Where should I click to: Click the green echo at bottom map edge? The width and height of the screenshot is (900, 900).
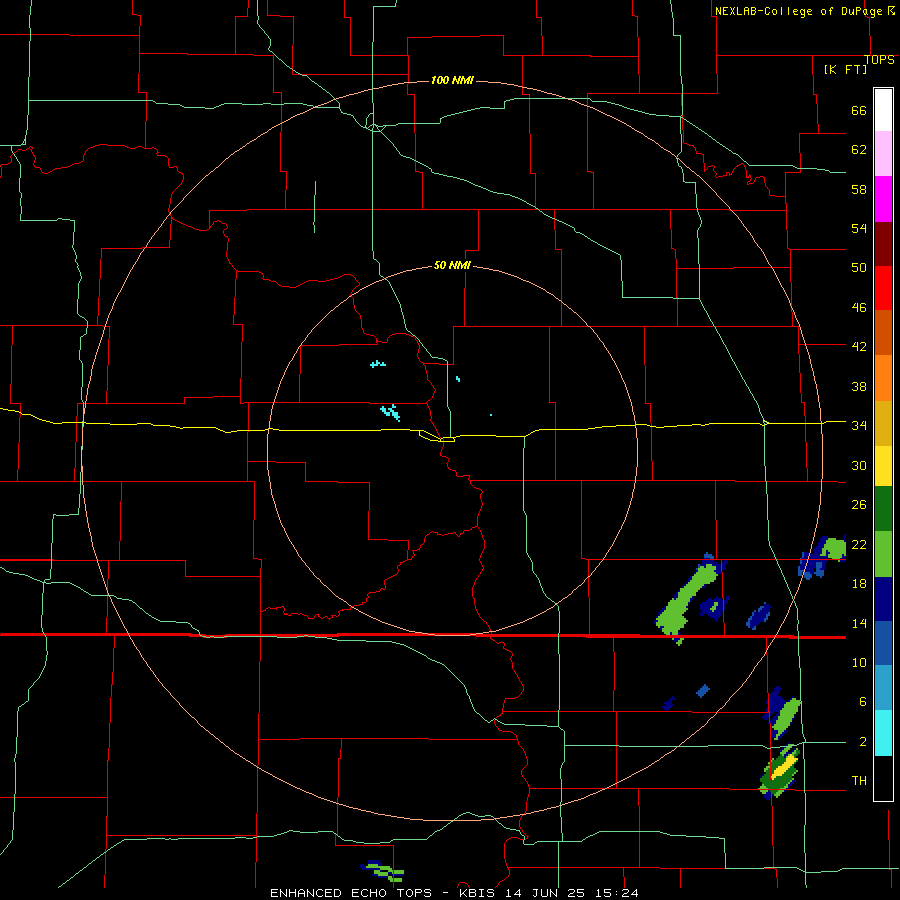pyautogui.click(x=383, y=871)
